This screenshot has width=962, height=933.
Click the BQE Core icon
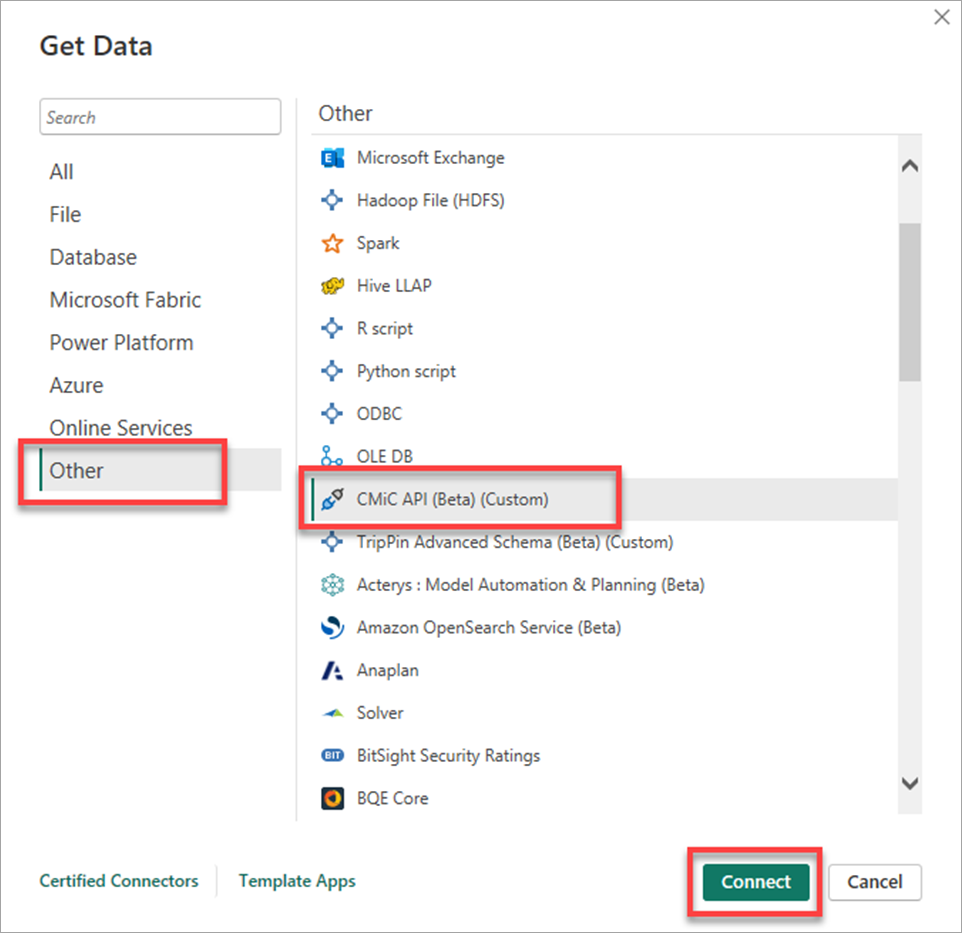coord(332,799)
